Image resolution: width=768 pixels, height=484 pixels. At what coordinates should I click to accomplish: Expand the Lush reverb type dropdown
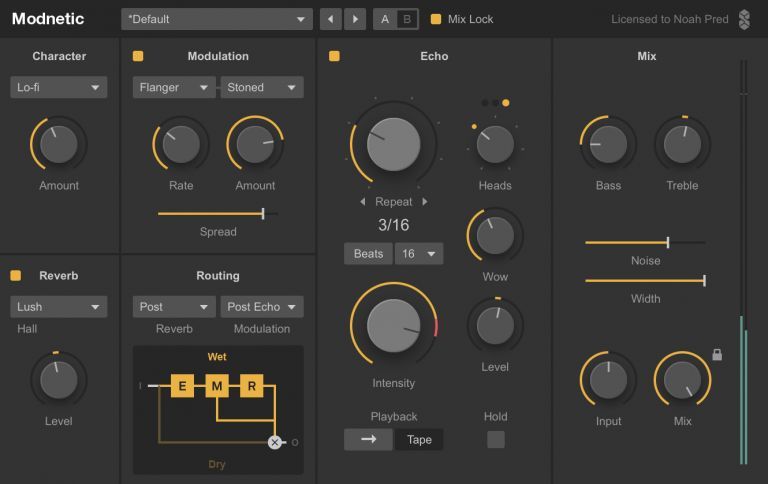(x=58, y=307)
